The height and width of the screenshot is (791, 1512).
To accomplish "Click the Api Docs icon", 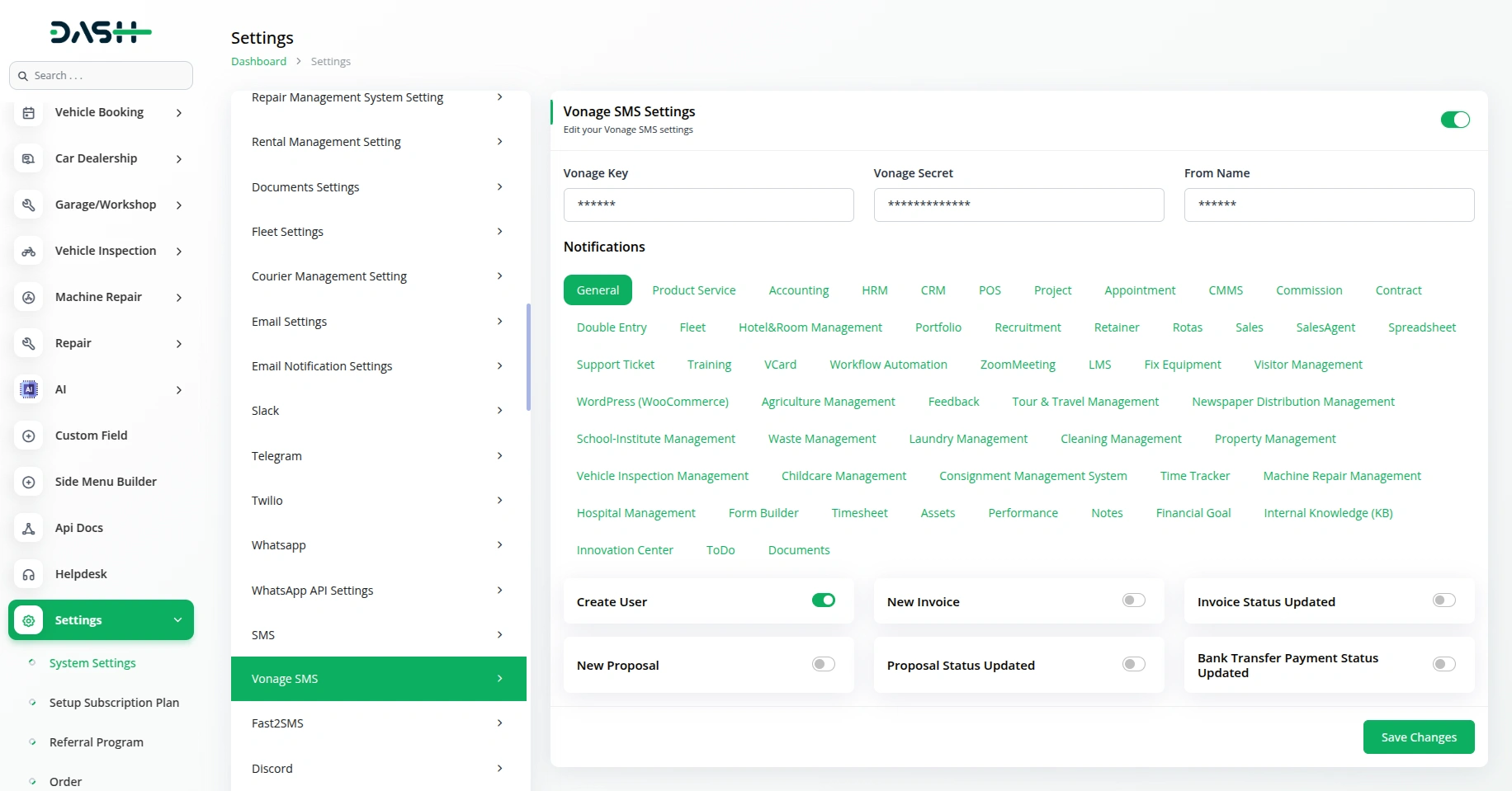I will tap(29, 529).
